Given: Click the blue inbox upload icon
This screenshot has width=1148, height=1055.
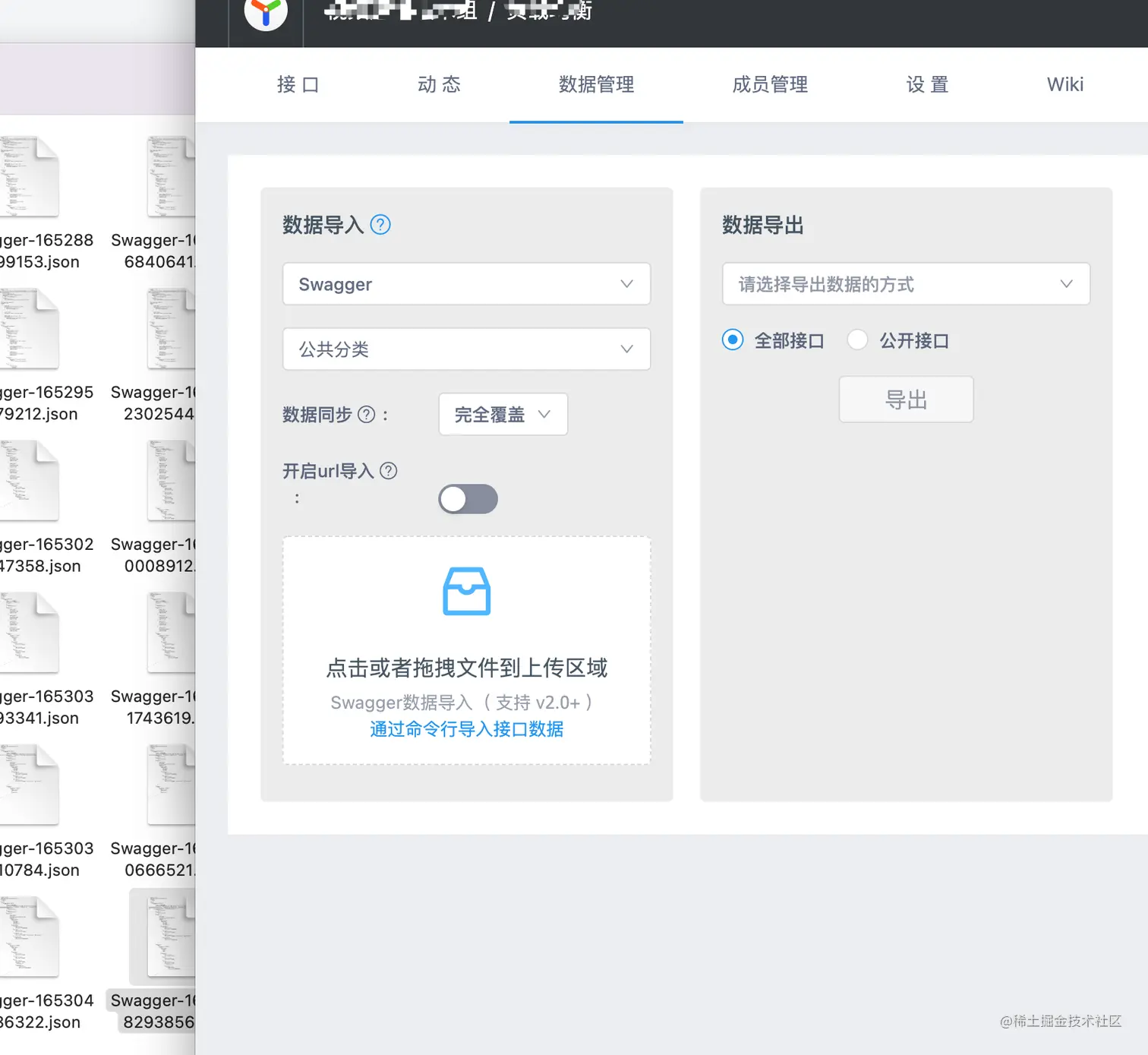Looking at the screenshot, I should [x=467, y=591].
